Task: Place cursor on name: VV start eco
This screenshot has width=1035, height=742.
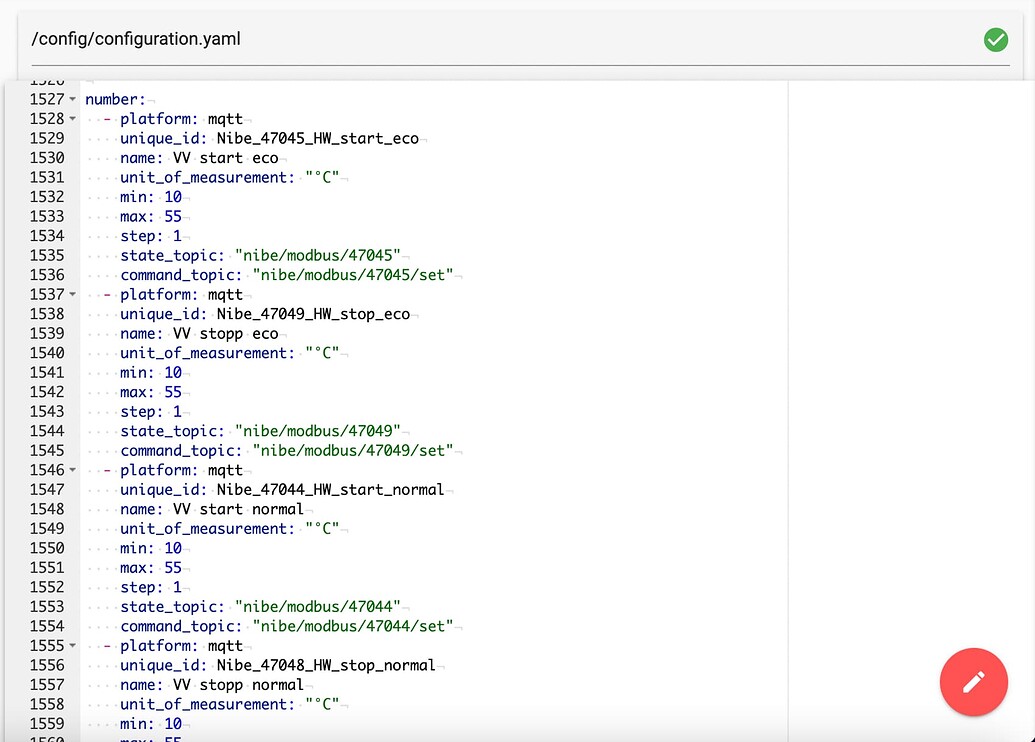Action: (x=200, y=157)
